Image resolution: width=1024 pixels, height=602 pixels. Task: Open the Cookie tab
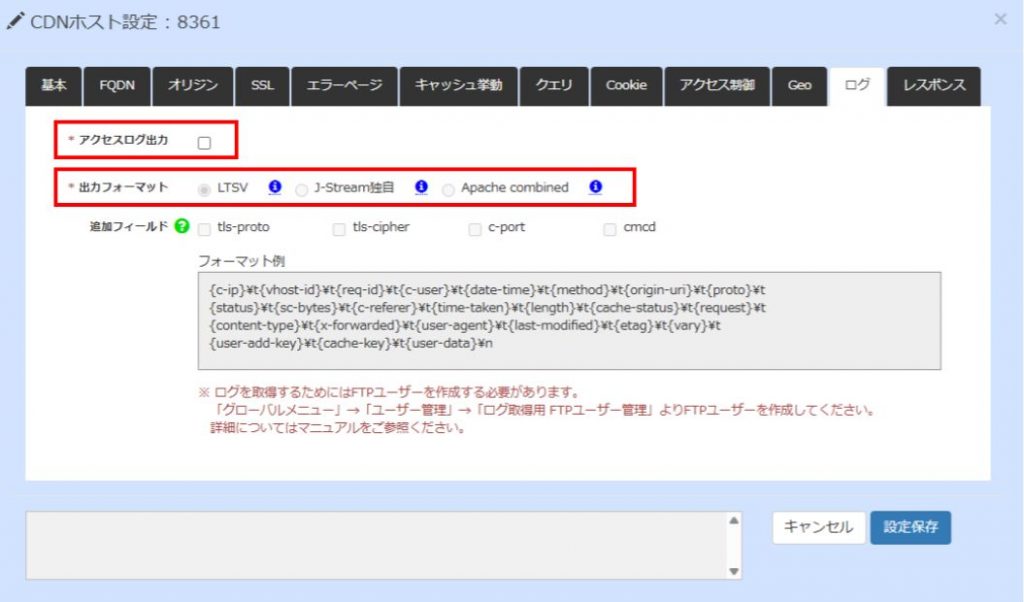point(626,86)
